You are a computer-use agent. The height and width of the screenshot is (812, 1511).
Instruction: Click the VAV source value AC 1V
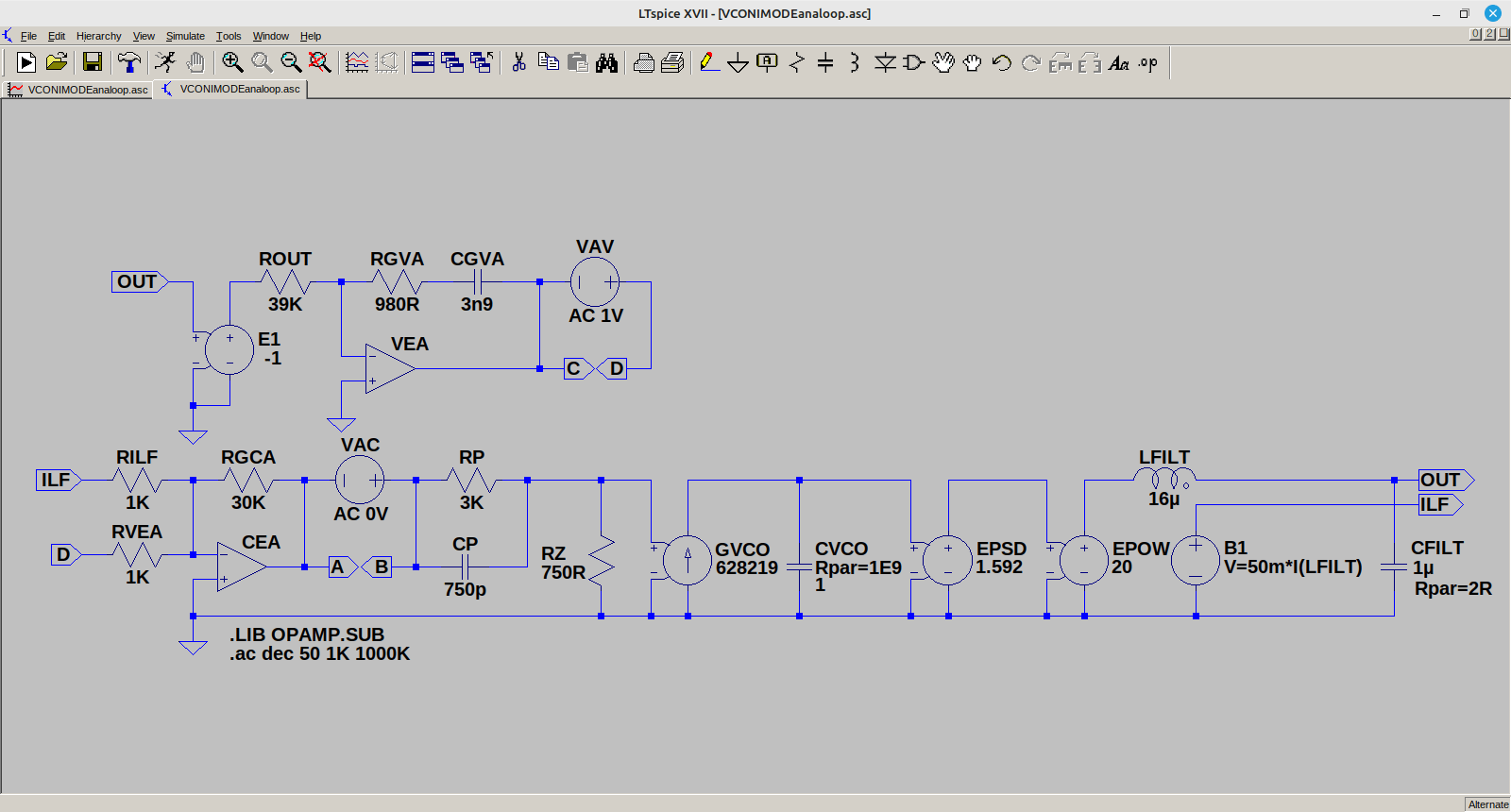596,315
